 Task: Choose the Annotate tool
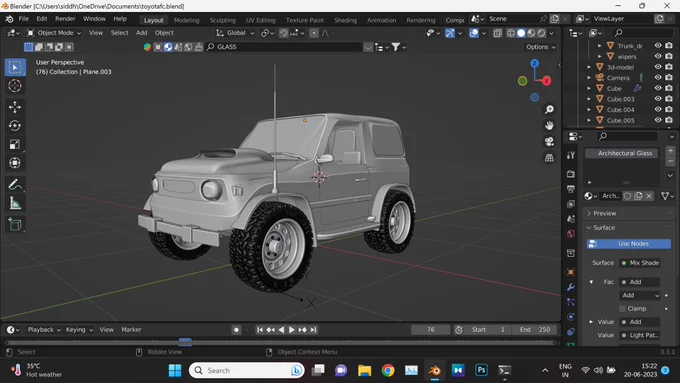click(15, 185)
